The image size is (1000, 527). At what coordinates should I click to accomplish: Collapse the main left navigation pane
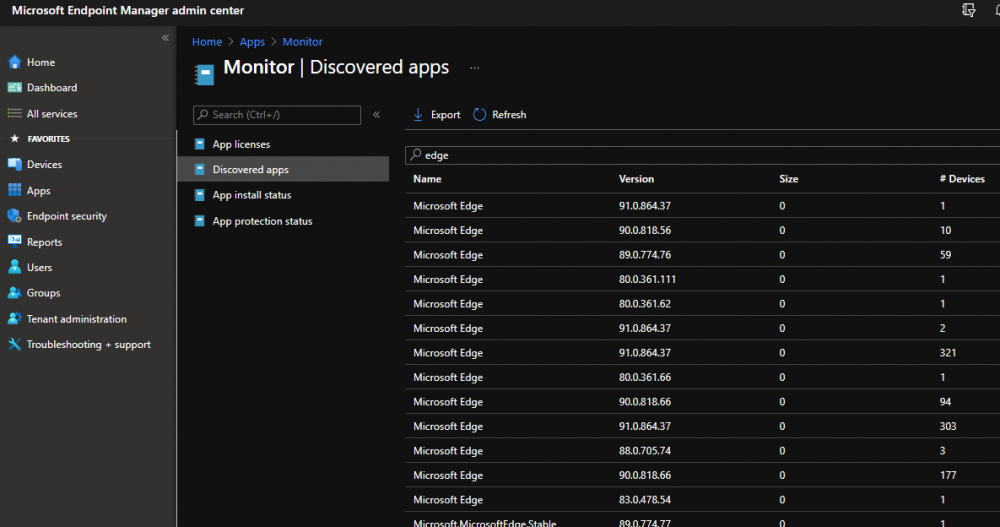(x=165, y=38)
